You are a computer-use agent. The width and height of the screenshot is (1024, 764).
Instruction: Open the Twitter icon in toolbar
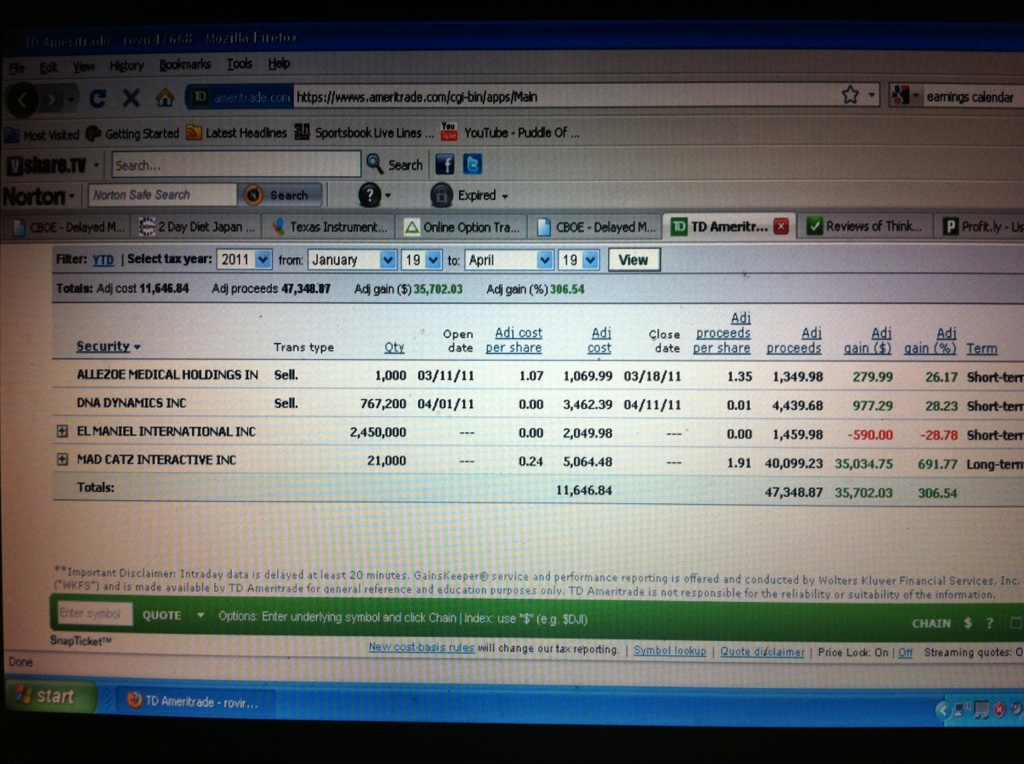click(472, 164)
